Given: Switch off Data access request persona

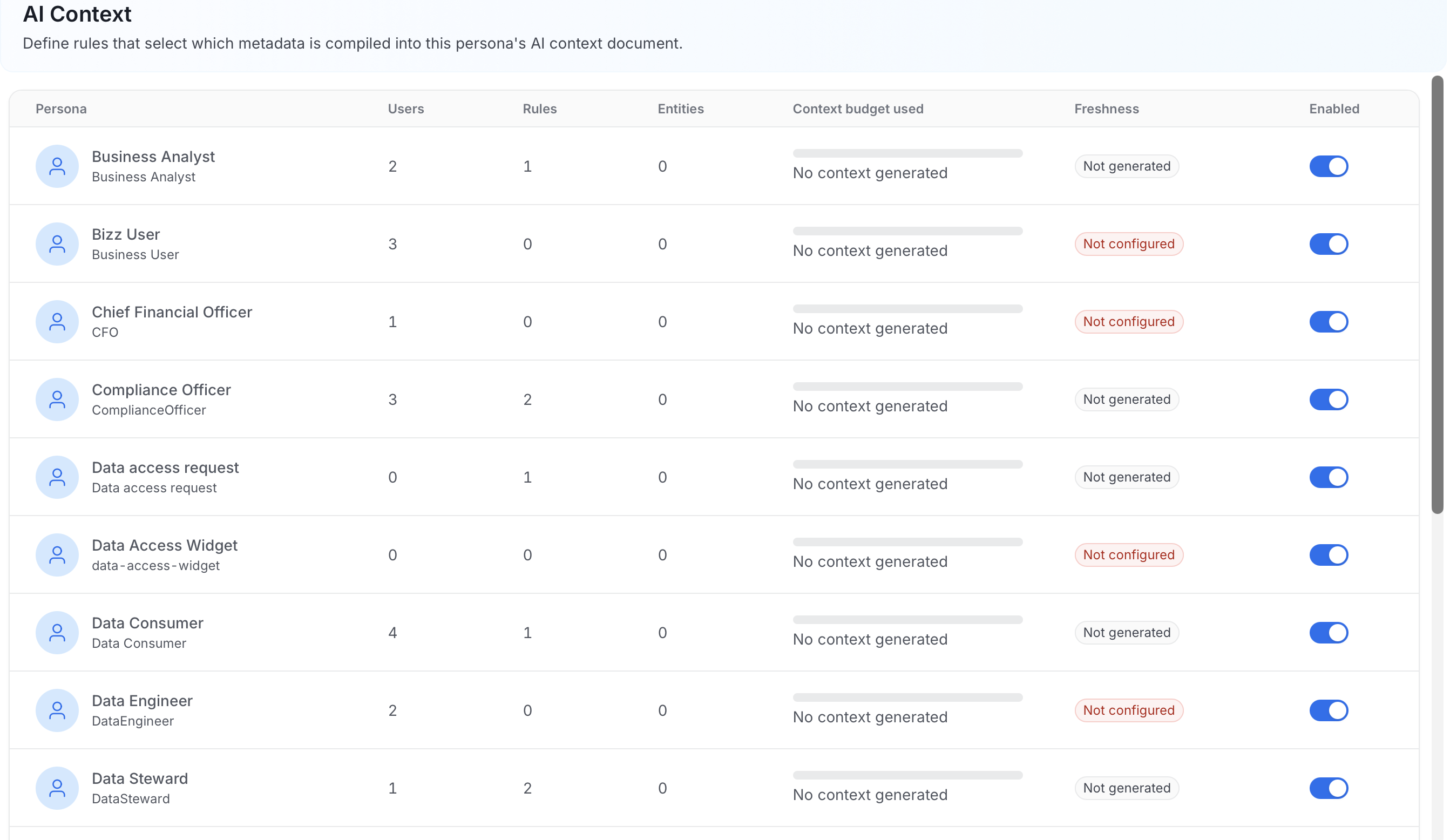Looking at the screenshot, I should (1329, 477).
